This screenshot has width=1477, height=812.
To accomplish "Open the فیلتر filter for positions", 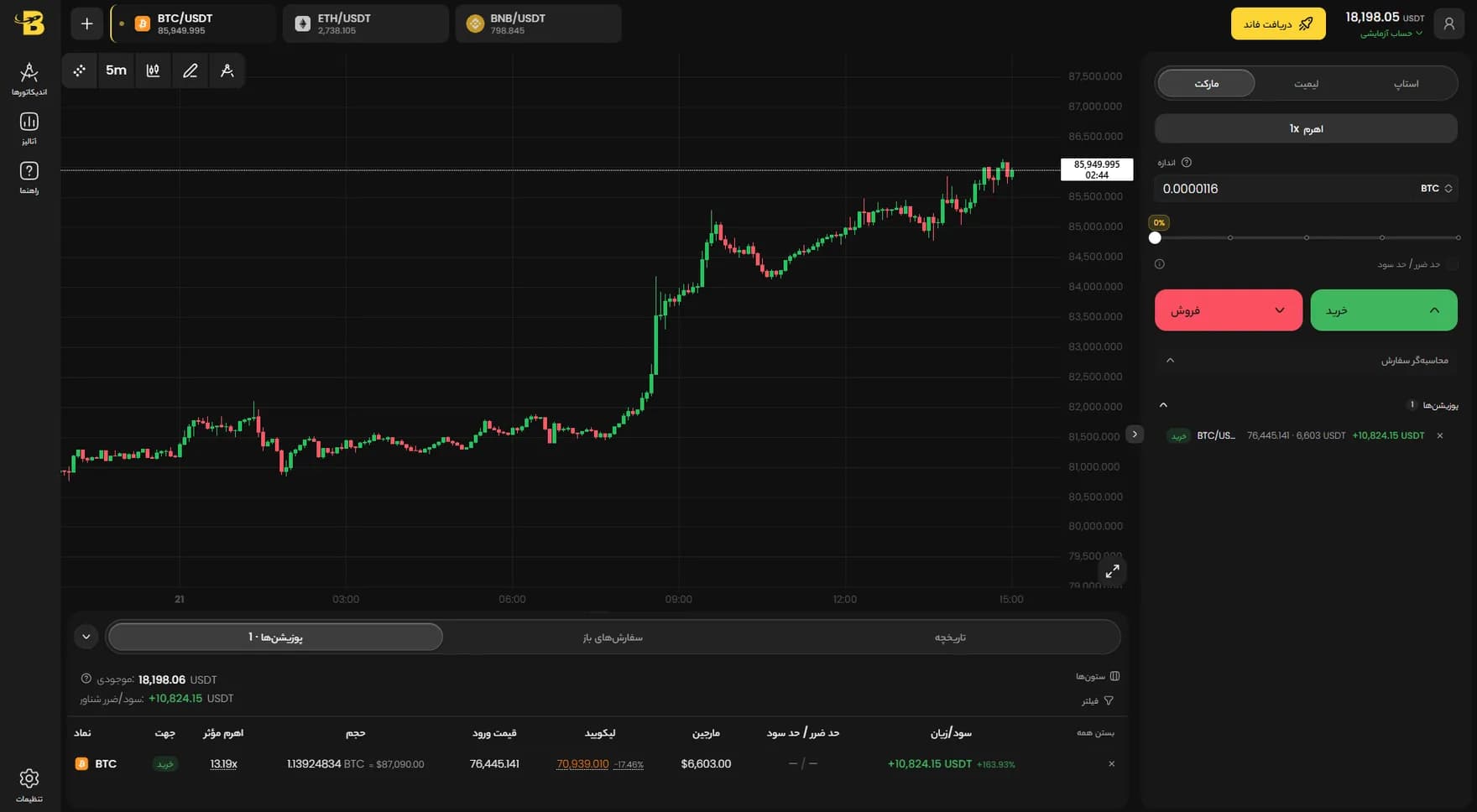I will (x=1098, y=700).
